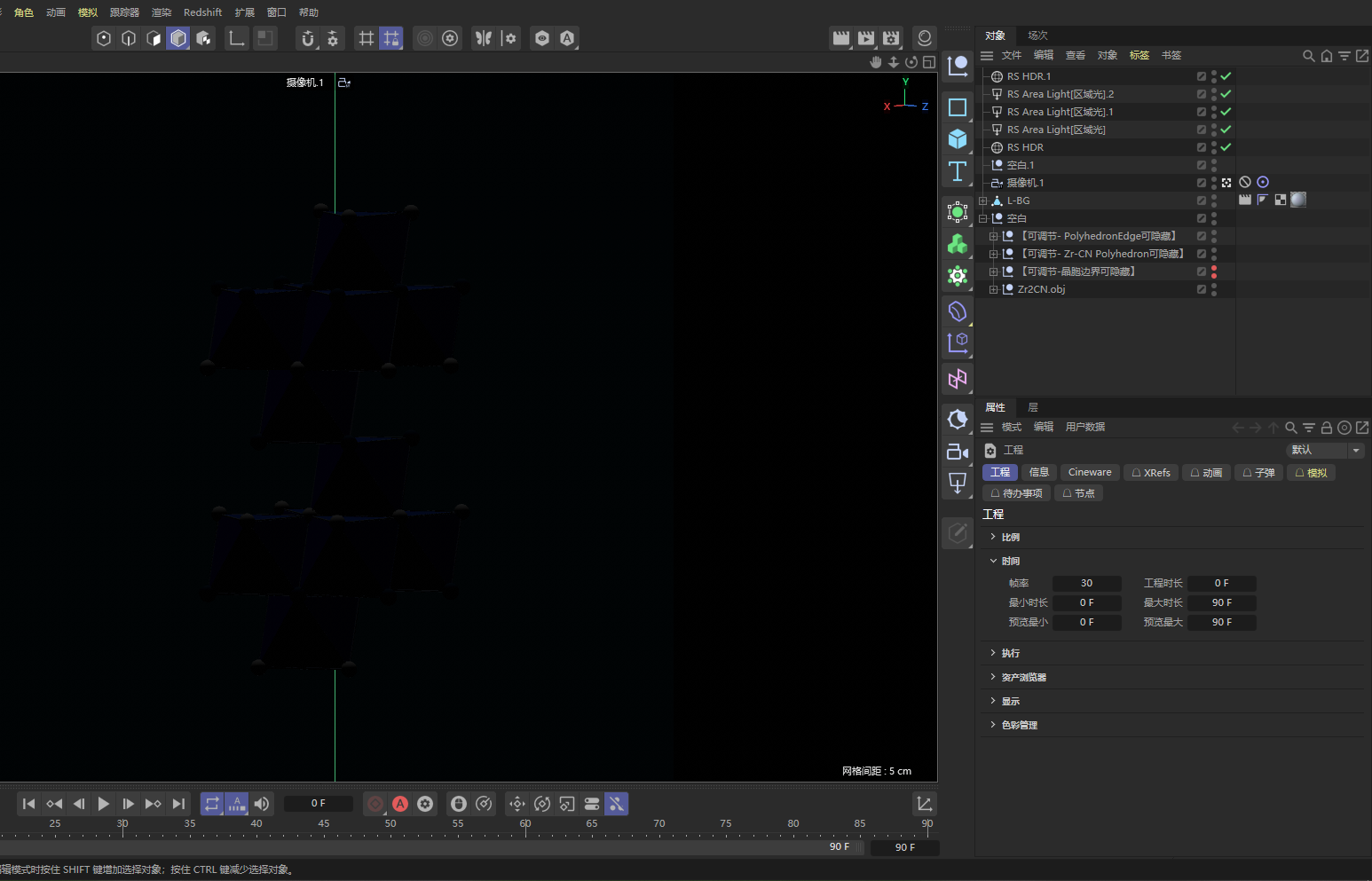Click the timeline dope sheet icon
Screen dimensions: 1372x881
[x=925, y=804]
